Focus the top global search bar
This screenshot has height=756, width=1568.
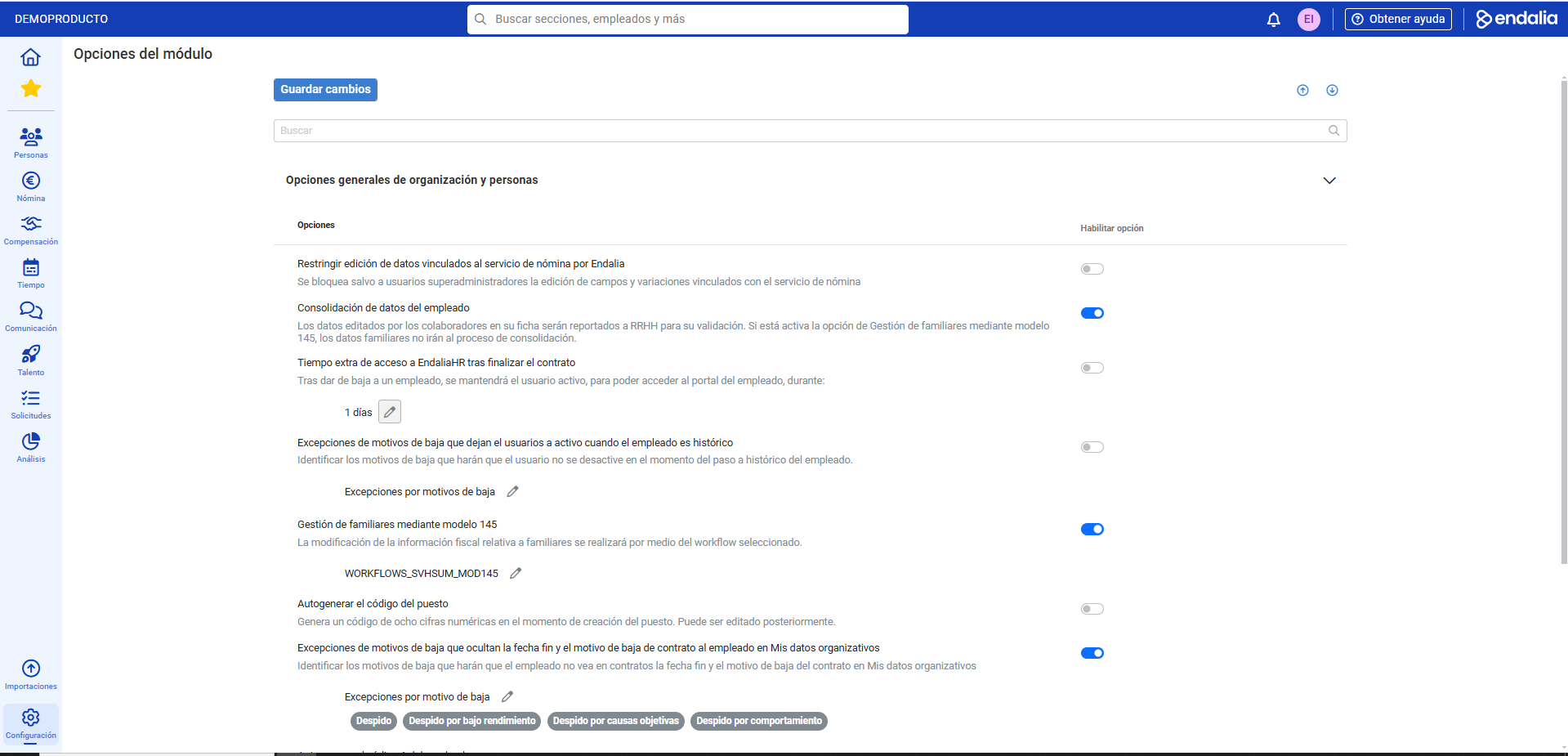pos(687,20)
